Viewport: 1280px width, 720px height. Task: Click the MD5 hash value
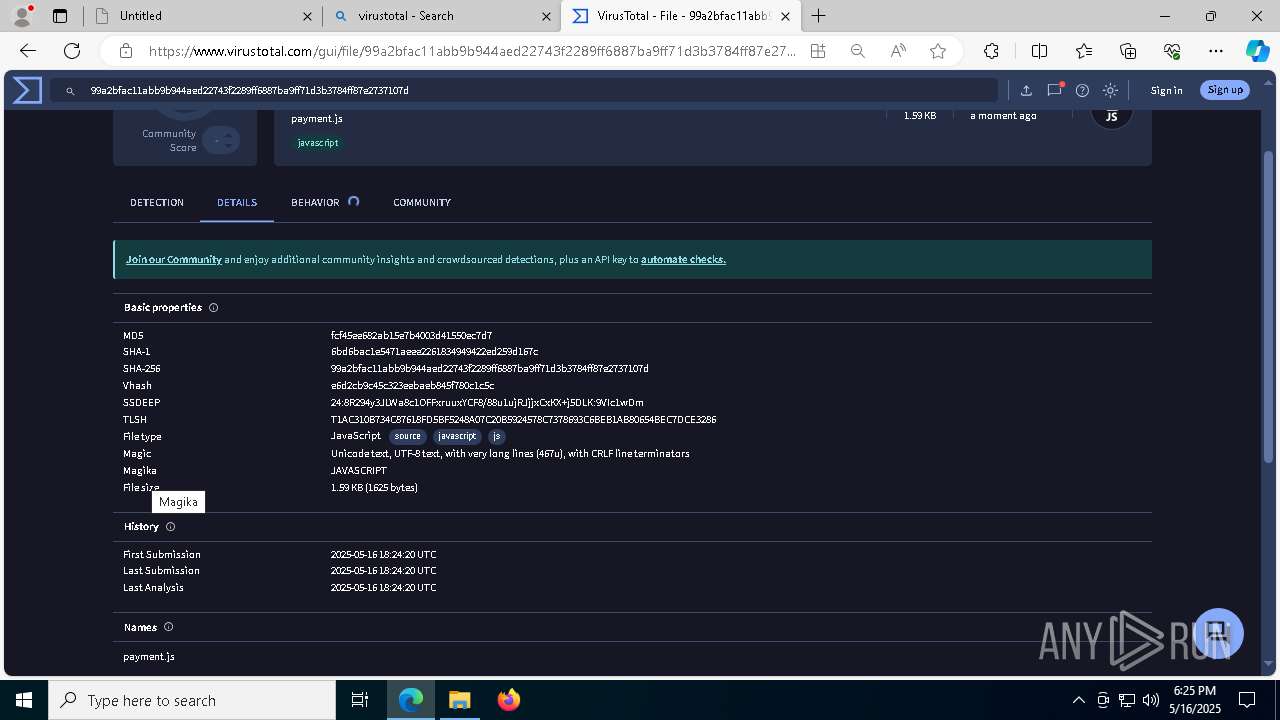[411, 335]
